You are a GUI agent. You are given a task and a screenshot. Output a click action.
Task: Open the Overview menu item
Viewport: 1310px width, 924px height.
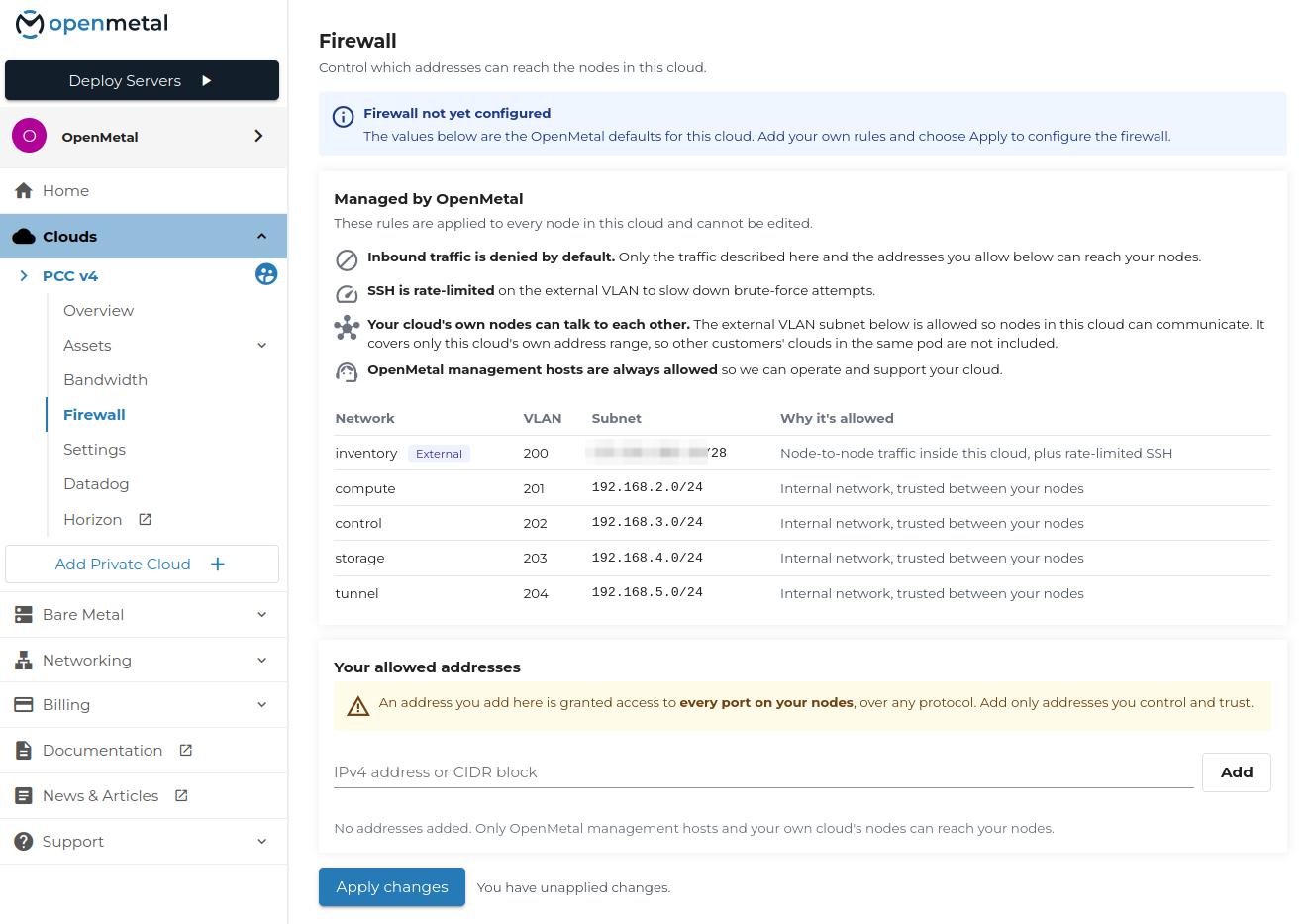[x=98, y=311]
